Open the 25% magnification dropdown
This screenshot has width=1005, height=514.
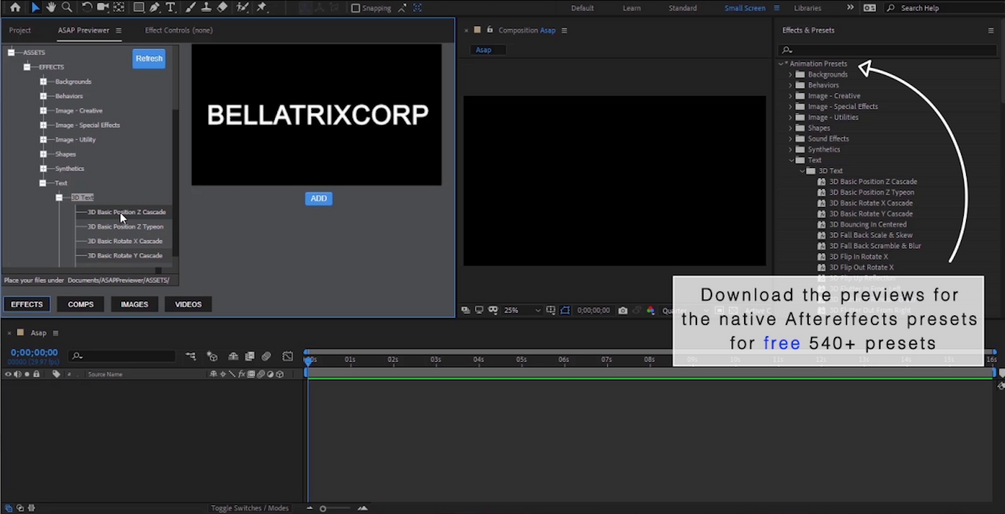click(x=522, y=310)
